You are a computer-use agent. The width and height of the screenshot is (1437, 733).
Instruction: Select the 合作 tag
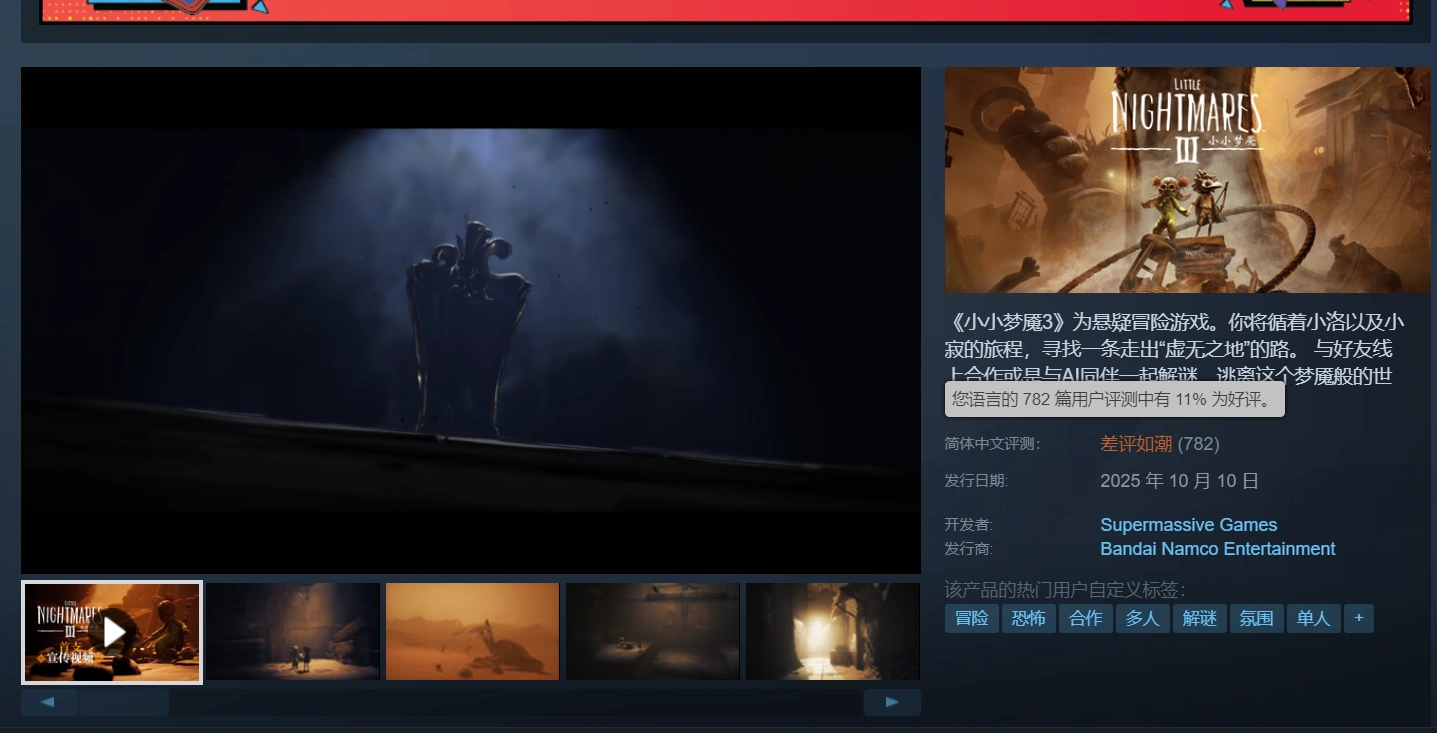tap(1085, 619)
